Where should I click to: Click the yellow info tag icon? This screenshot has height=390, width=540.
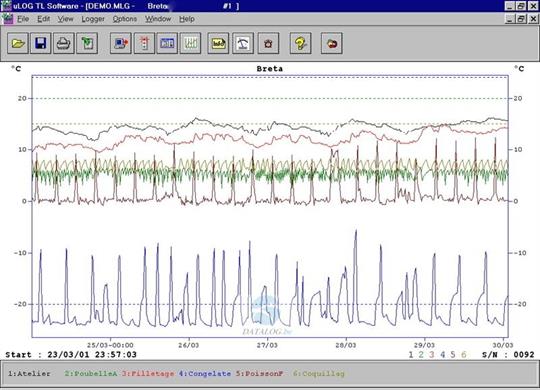(x=218, y=43)
